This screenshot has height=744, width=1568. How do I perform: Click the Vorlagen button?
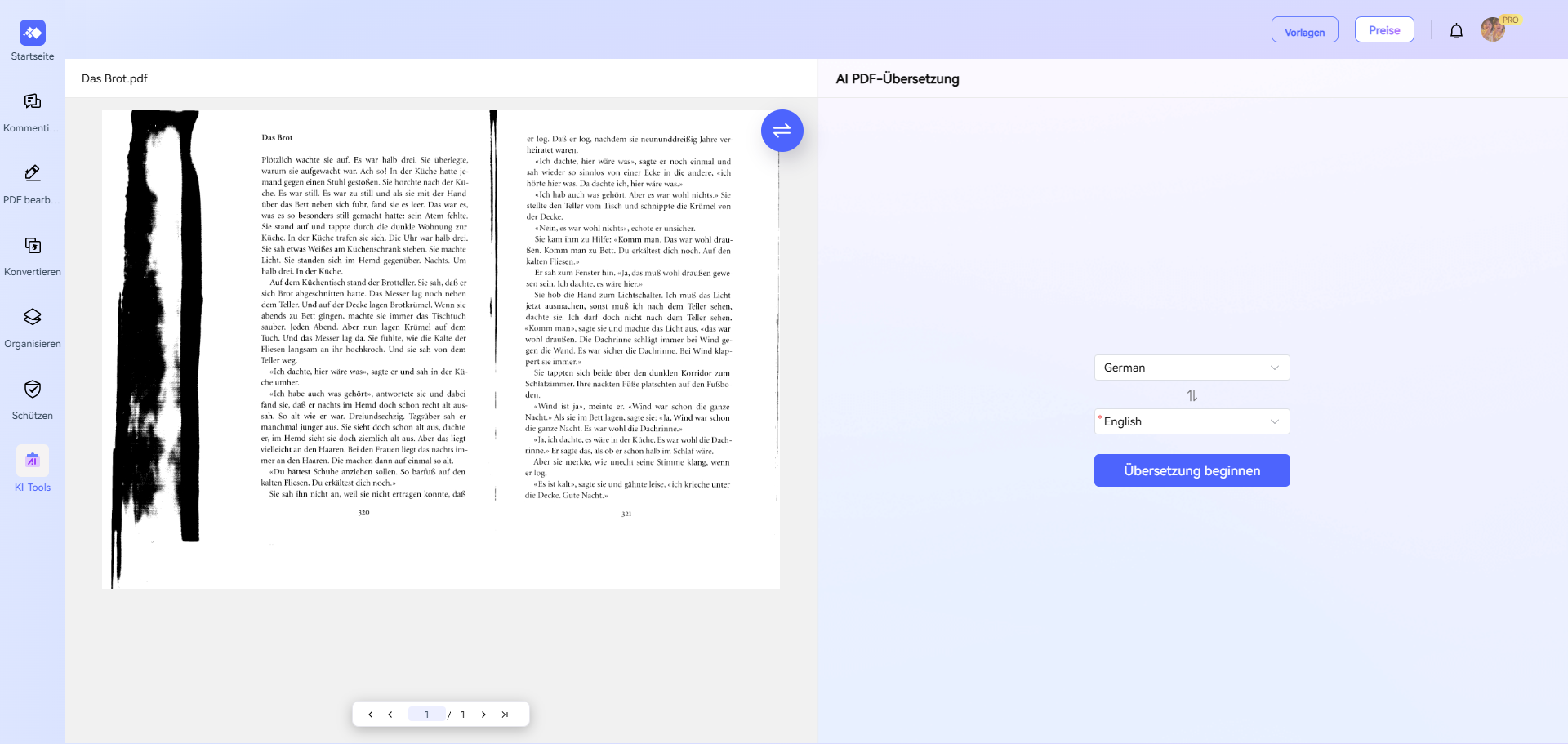click(x=1305, y=30)
